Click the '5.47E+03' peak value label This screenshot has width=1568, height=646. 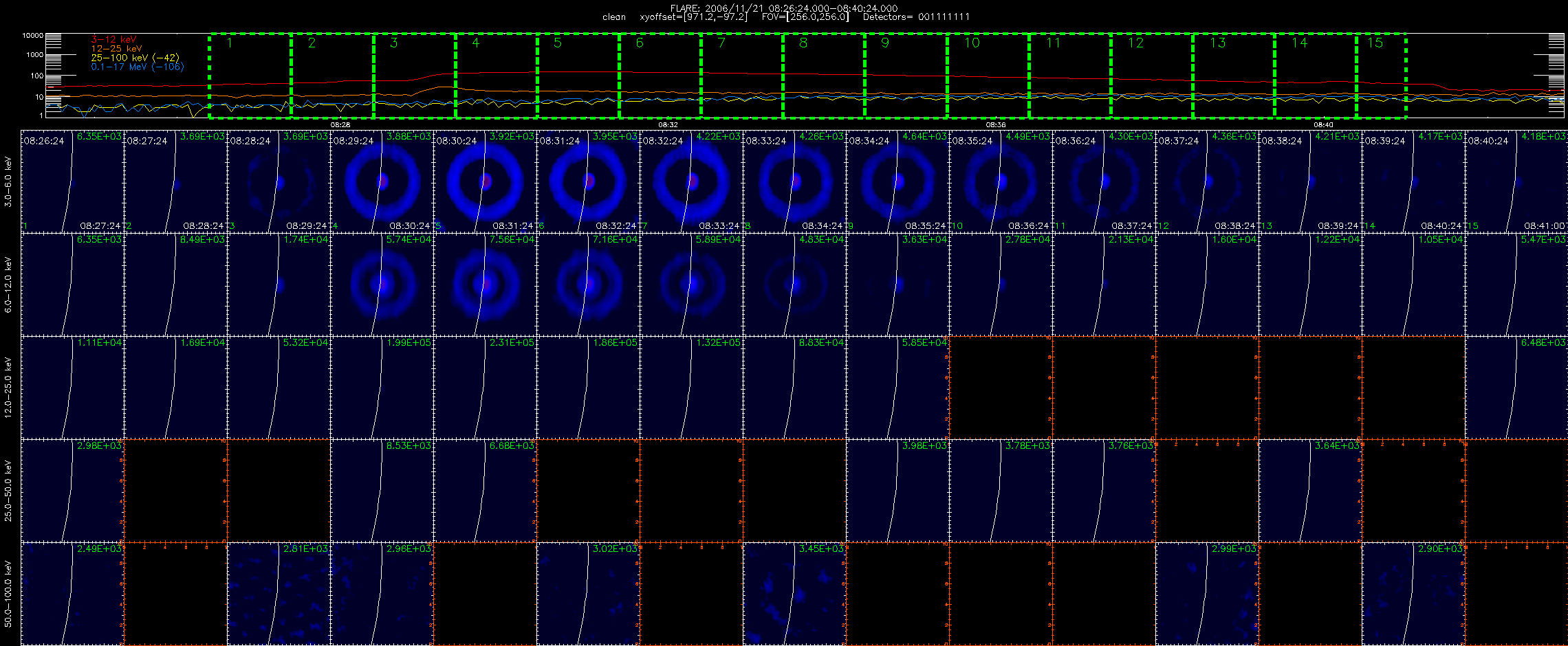click(x=1543, y=240)
